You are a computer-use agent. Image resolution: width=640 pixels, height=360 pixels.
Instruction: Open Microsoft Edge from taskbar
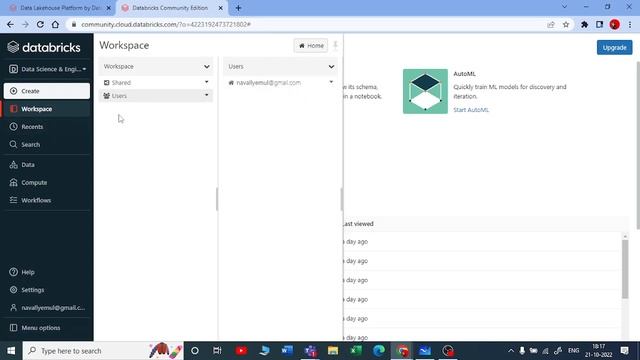coord(379,351)
